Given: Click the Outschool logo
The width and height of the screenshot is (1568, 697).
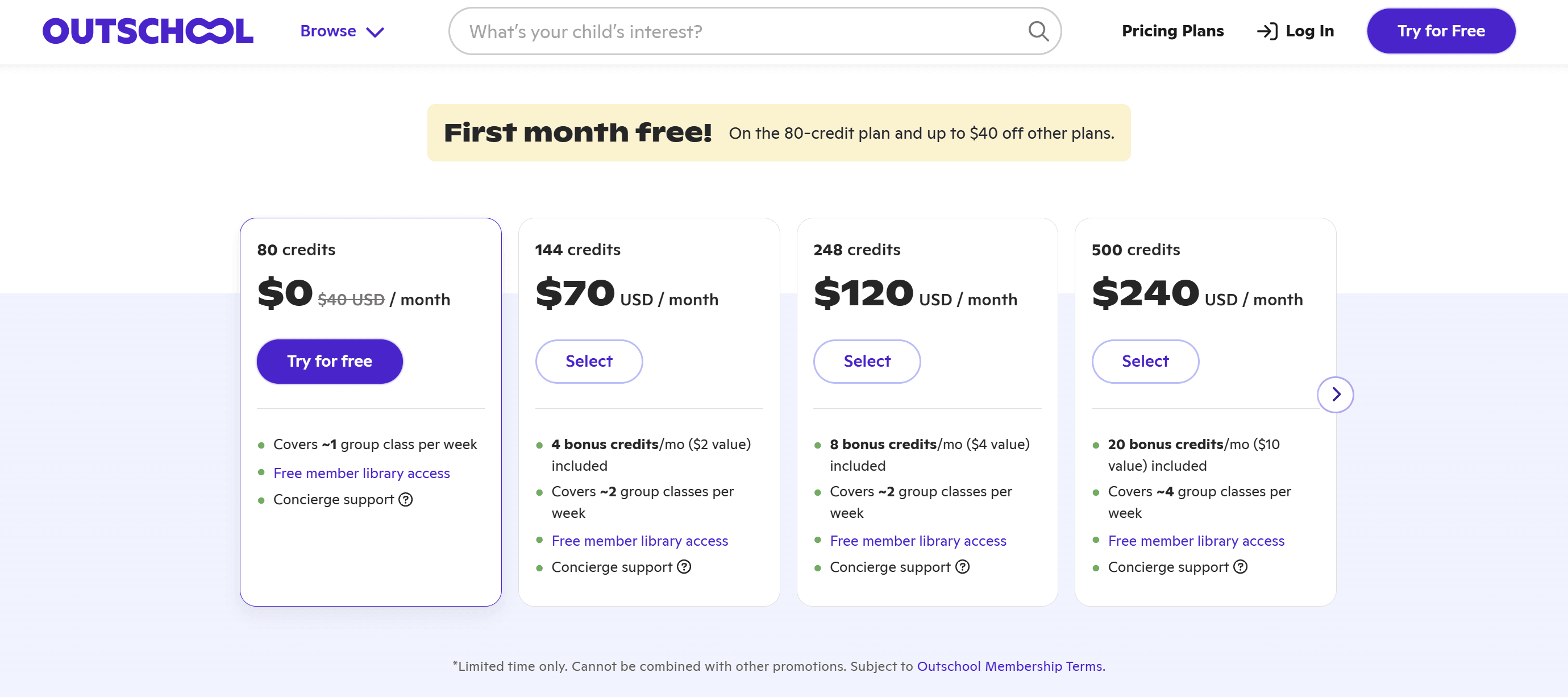Looking at the screenshot, I should 147,31.
